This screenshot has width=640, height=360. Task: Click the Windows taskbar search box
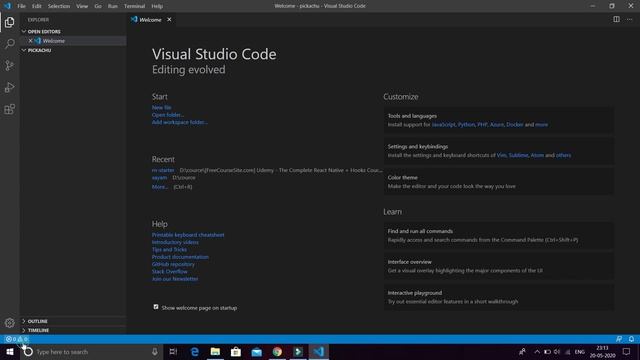[x=91, y=351]
